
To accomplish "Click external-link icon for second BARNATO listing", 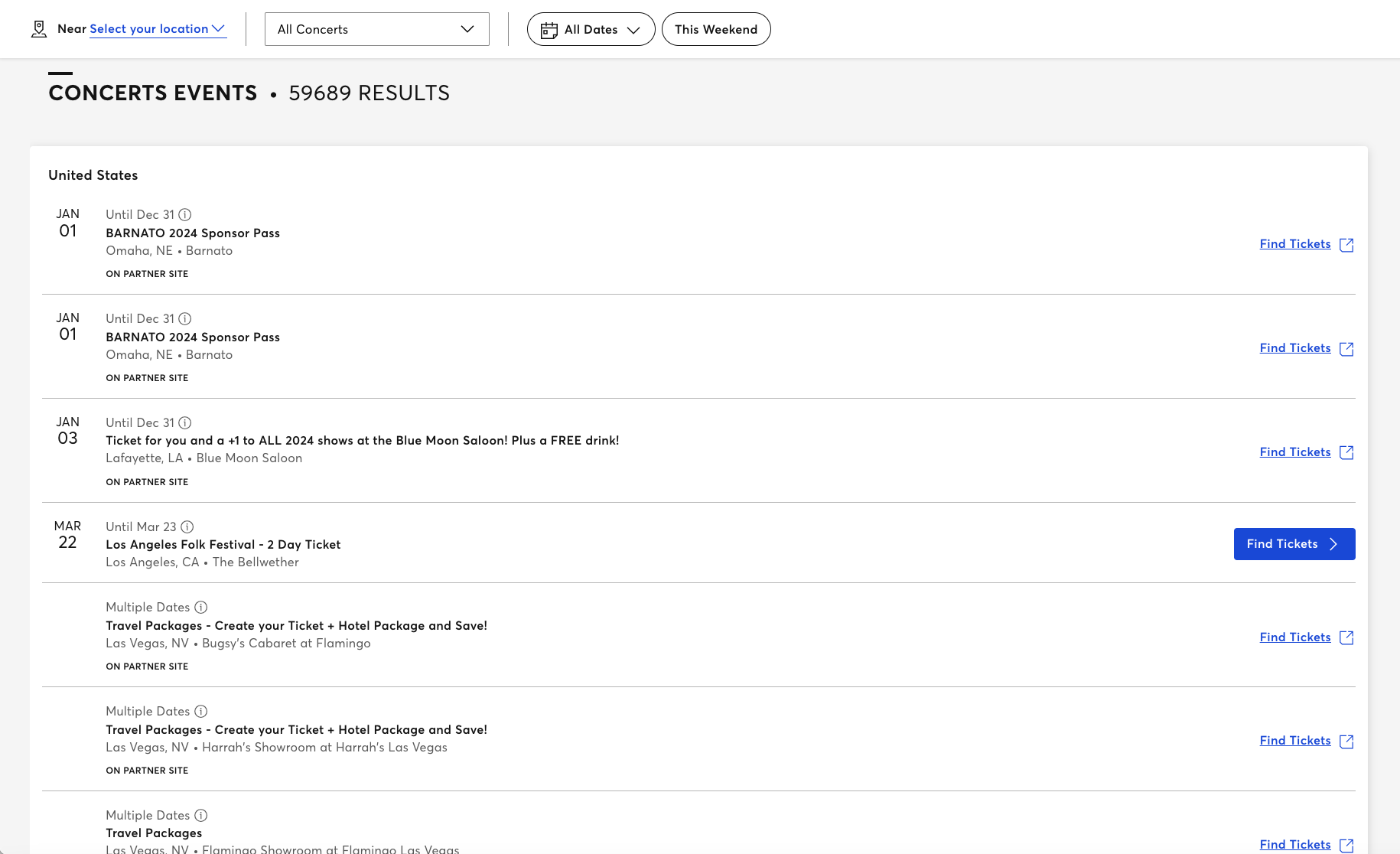I will (1347, 349).
